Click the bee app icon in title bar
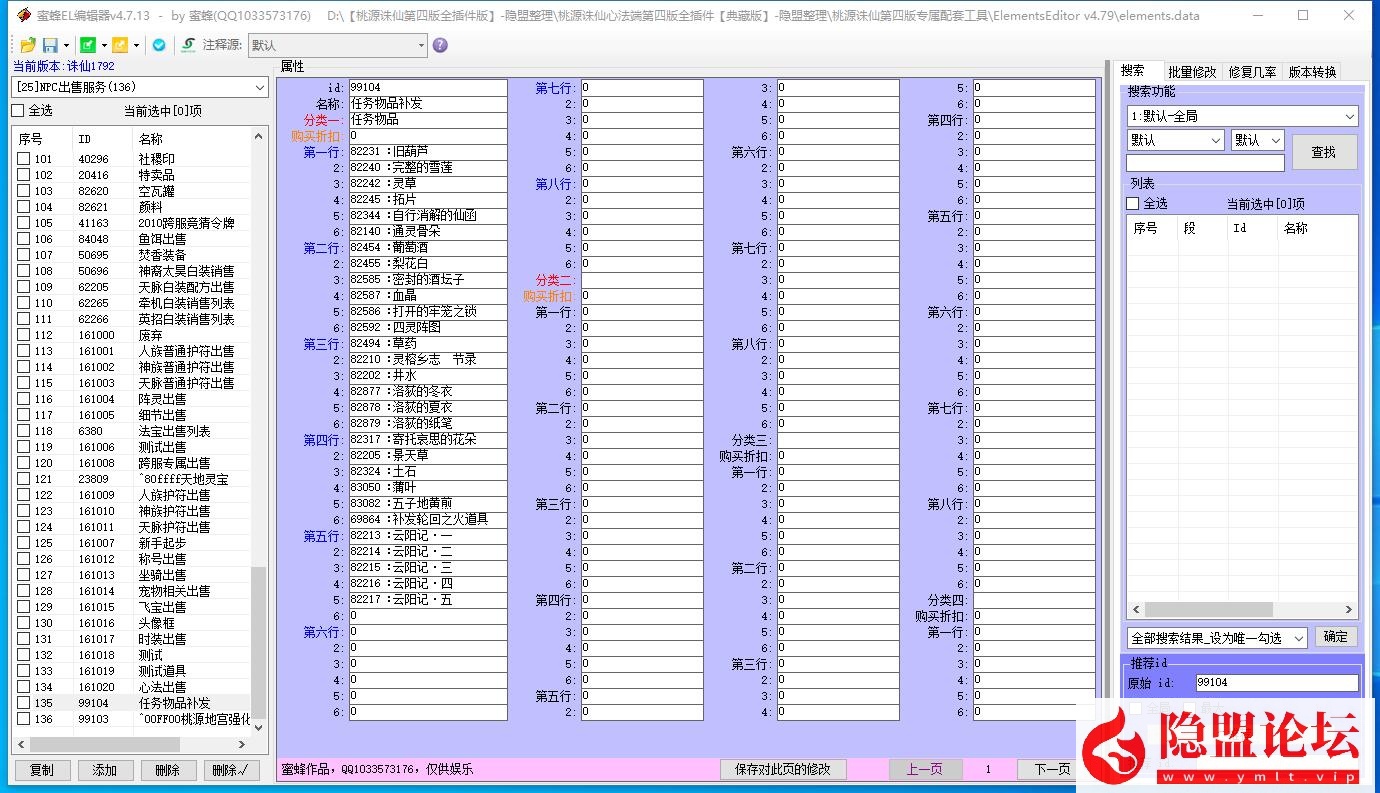1380x793 pixels. (x=23, y=15)
